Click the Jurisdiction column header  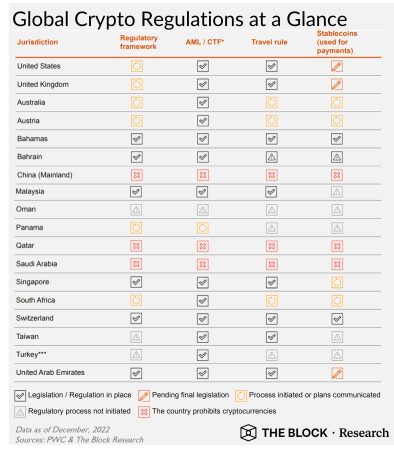coord(38,42)
